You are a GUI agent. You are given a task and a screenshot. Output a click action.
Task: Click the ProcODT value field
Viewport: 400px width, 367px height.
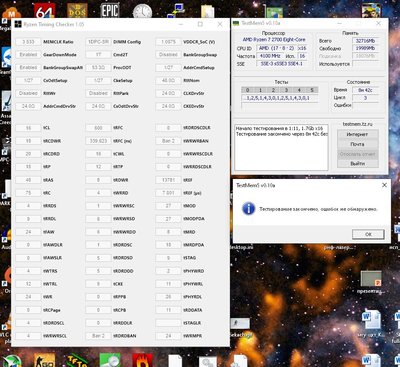tap(98, 67)
